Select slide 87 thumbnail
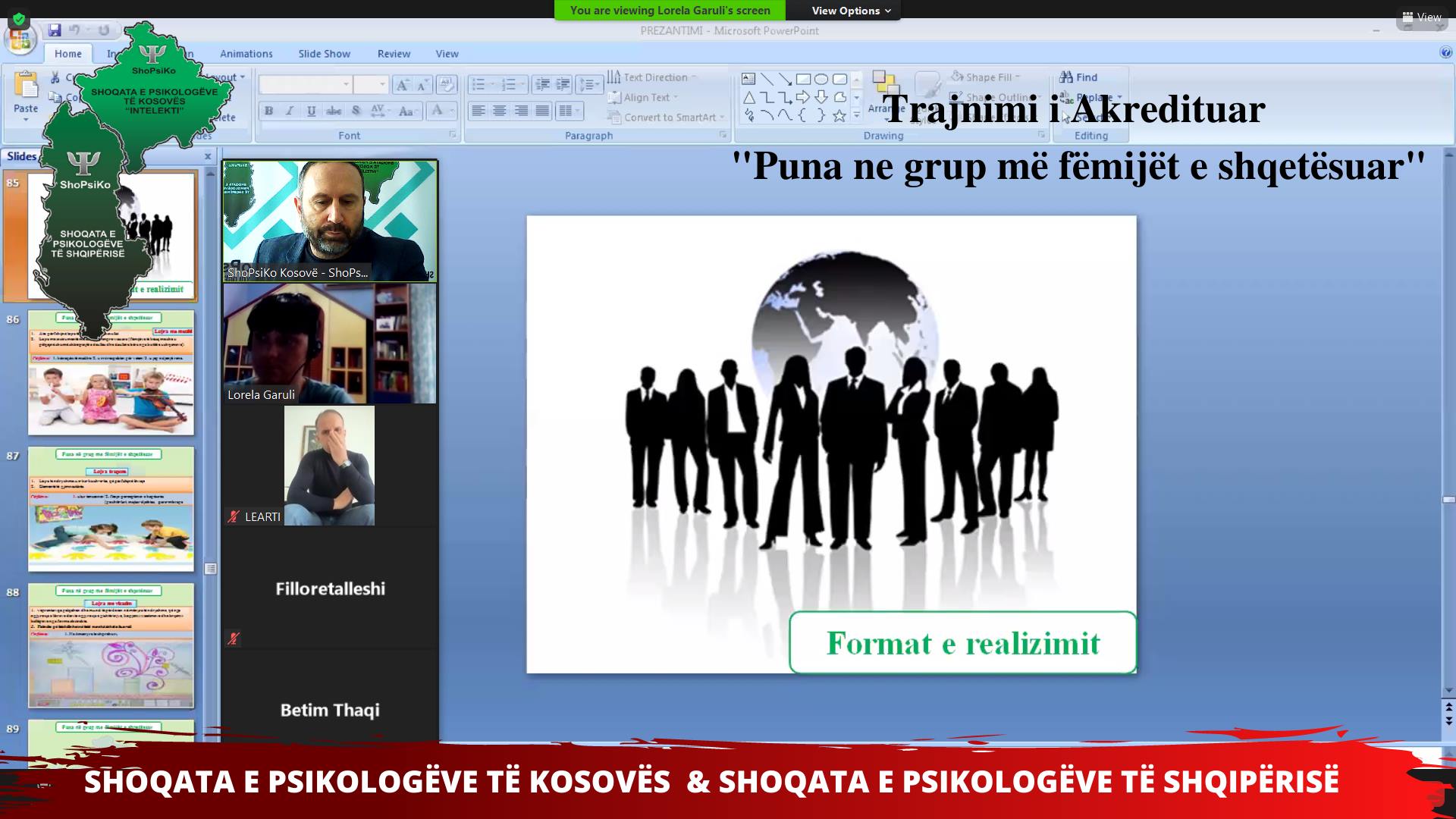The width and height of the screenshot is (1456, 819). click(111, 509)
